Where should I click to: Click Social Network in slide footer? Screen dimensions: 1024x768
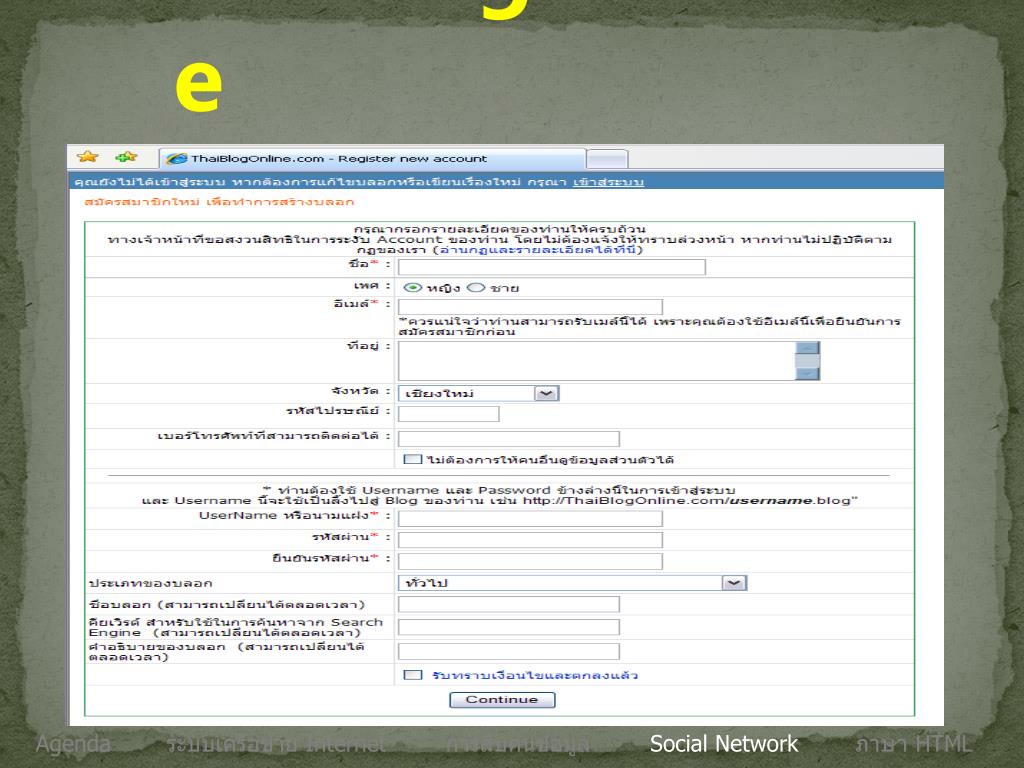[724, 744]
